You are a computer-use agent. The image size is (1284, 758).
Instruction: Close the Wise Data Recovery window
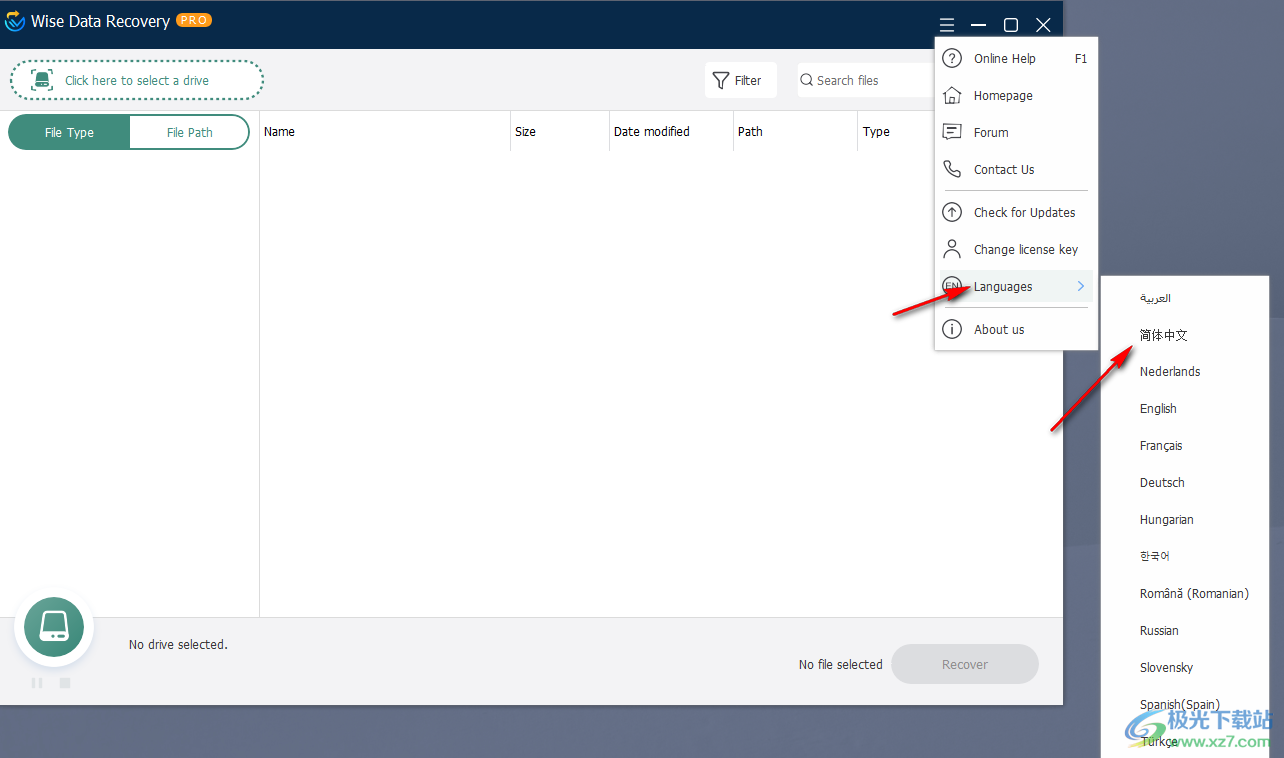(x=1043, y=25)
